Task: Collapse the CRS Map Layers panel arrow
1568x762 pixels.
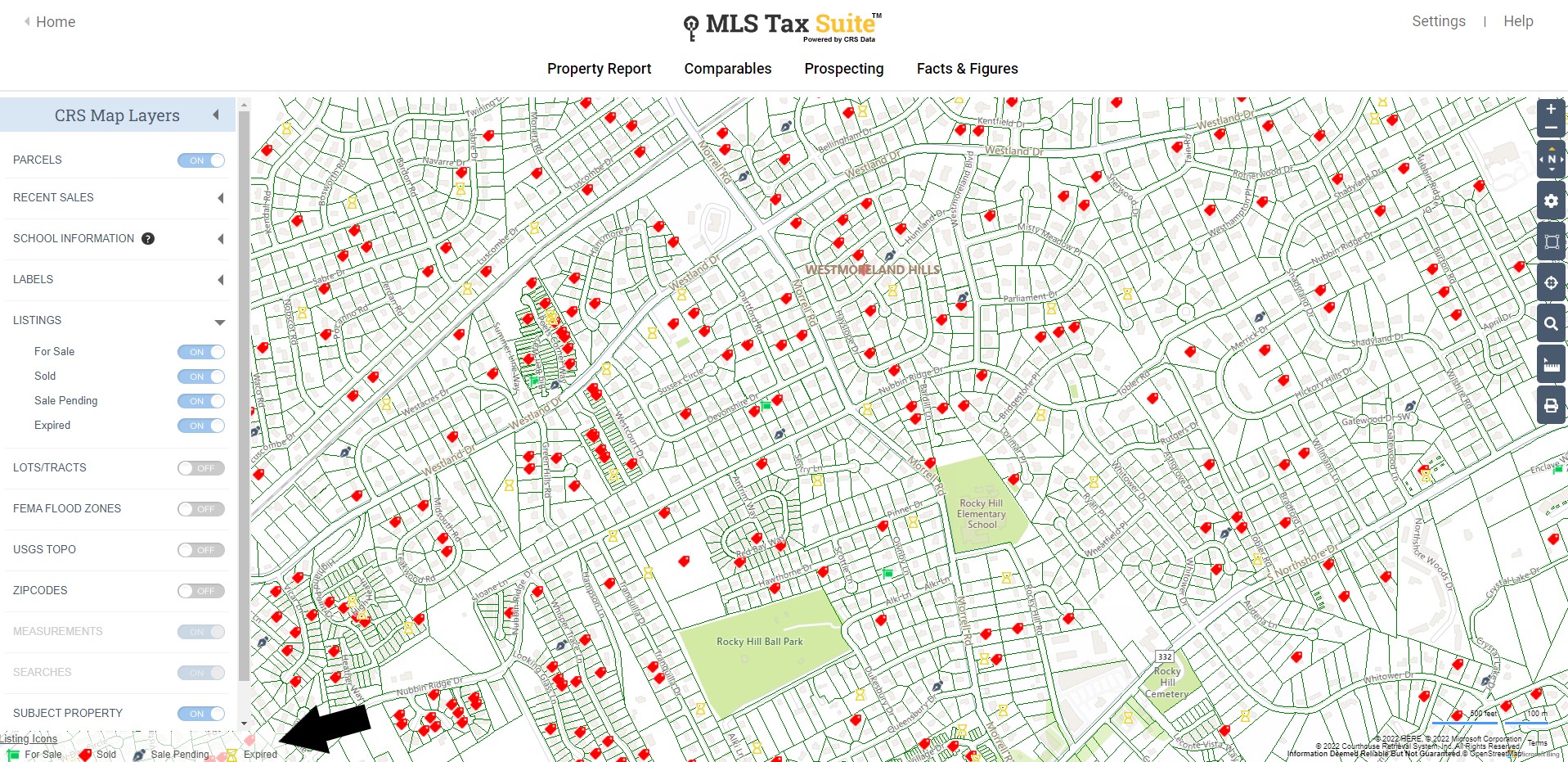Action: [x=216, y=115]
